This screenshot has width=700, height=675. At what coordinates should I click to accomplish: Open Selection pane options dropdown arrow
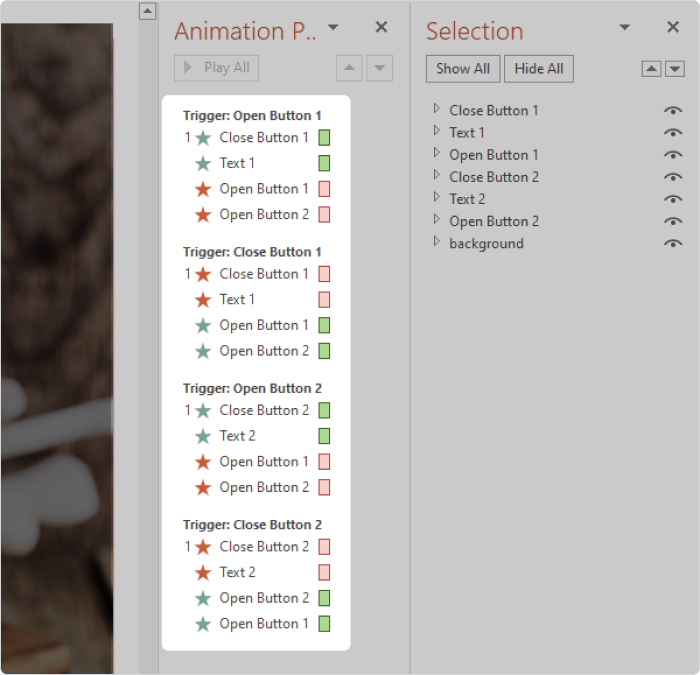point(625,27)
